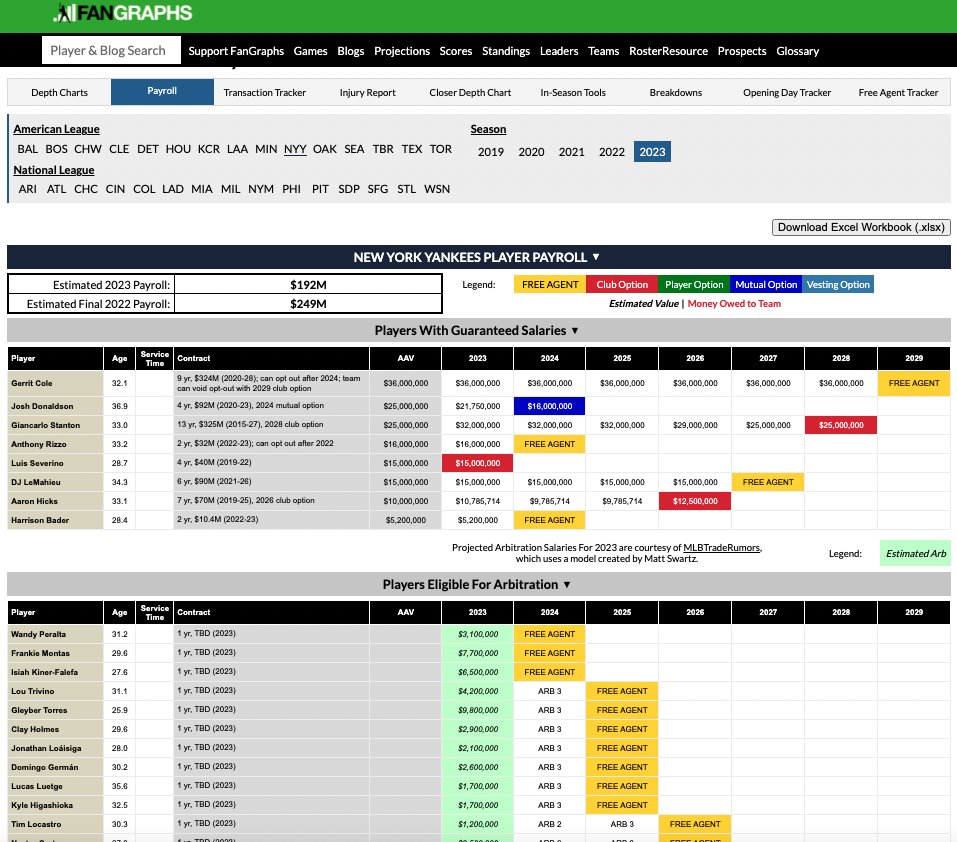Focus the Player & Blog Search field
This screenshot has height=842, width=957.
tap(111, 50)
